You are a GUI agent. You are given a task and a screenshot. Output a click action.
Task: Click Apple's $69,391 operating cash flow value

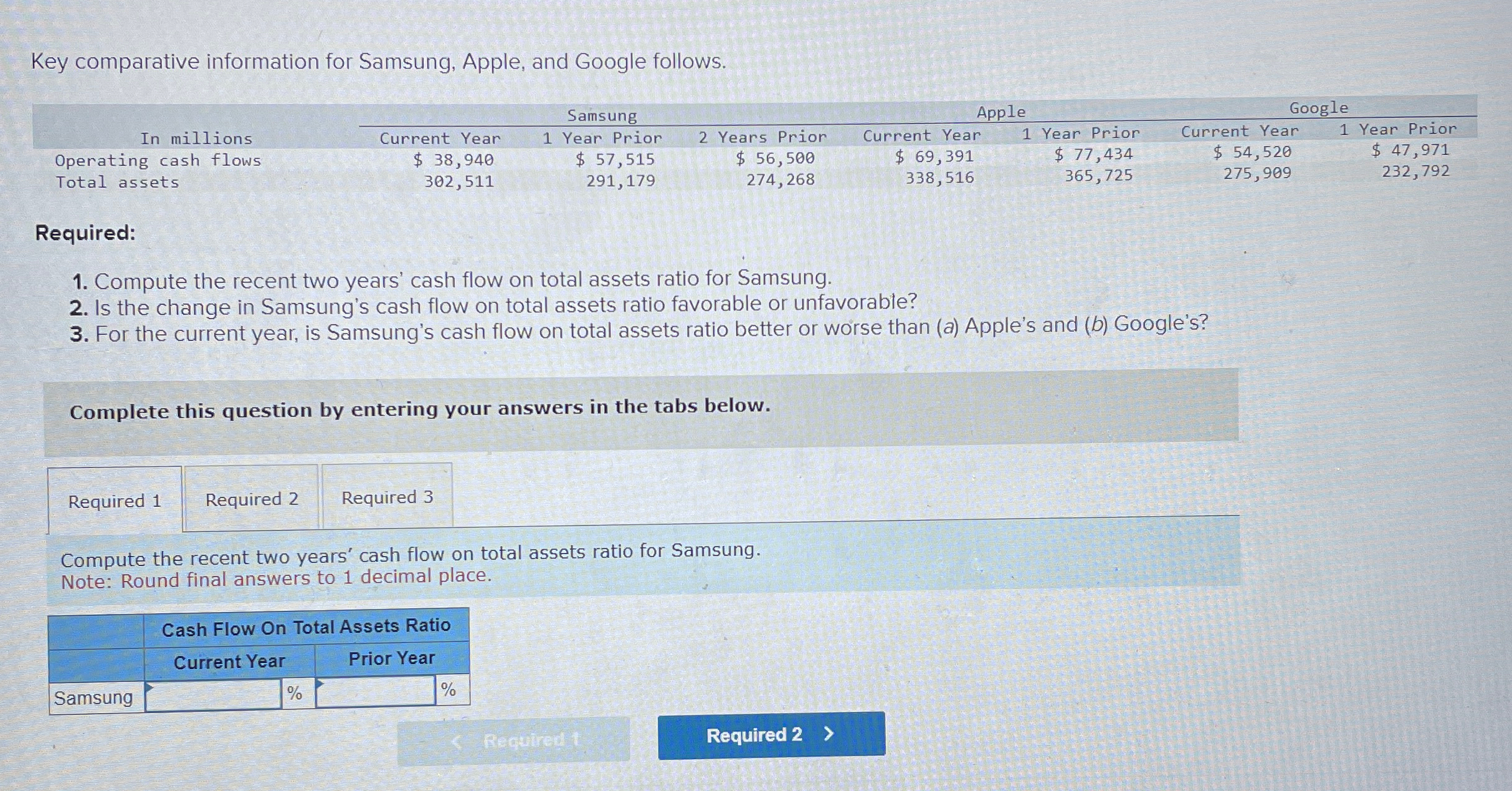[x=934, y=156]
